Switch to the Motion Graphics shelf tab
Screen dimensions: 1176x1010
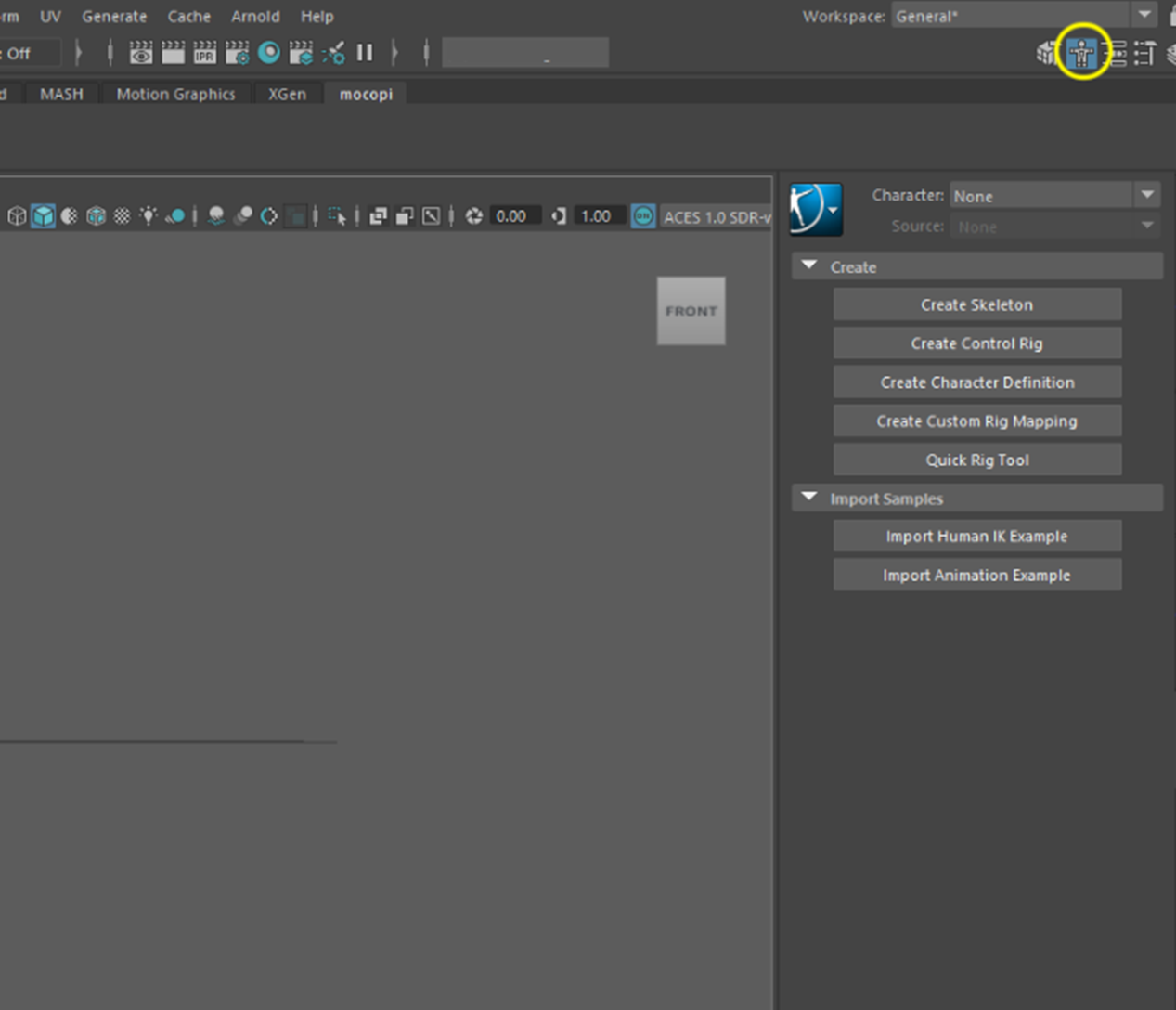175,94
